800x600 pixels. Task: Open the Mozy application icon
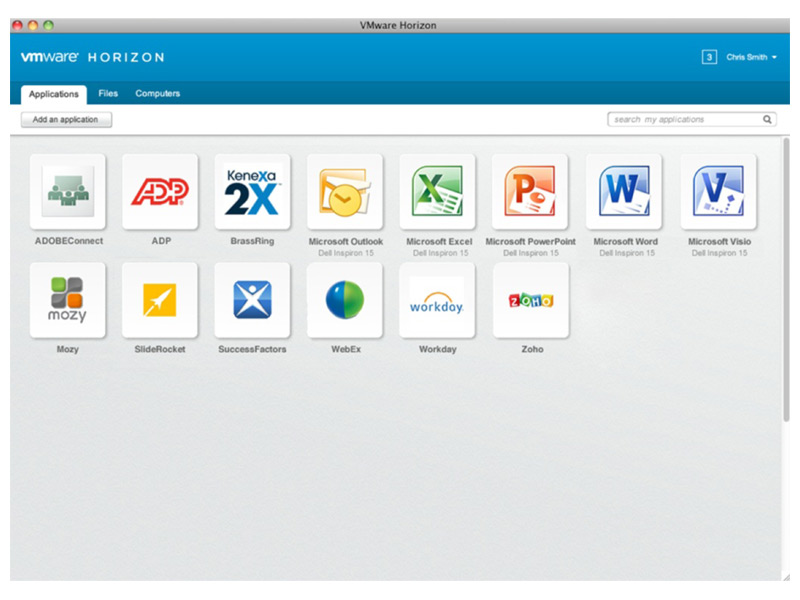pos(68,300)
